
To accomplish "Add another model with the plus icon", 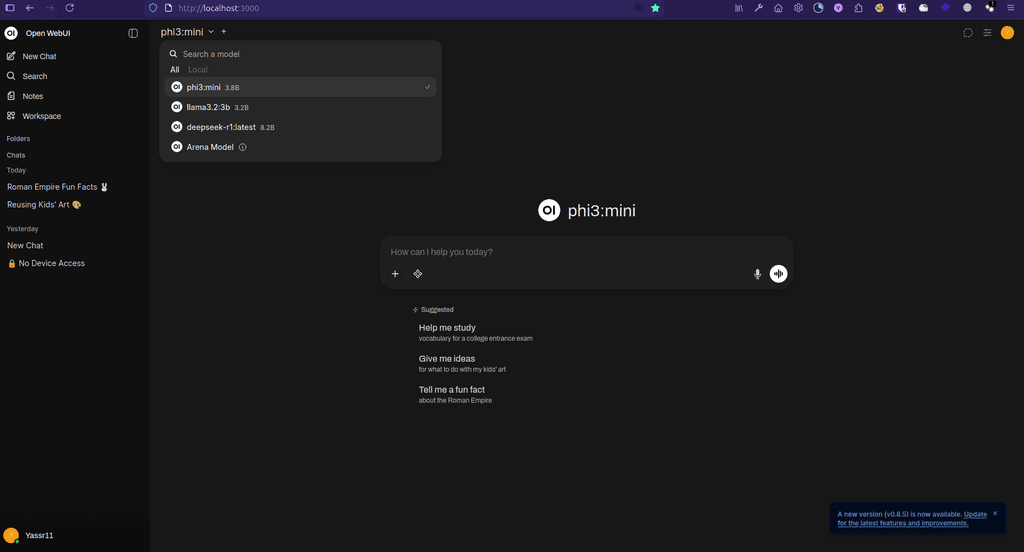I will coord(224,32).
